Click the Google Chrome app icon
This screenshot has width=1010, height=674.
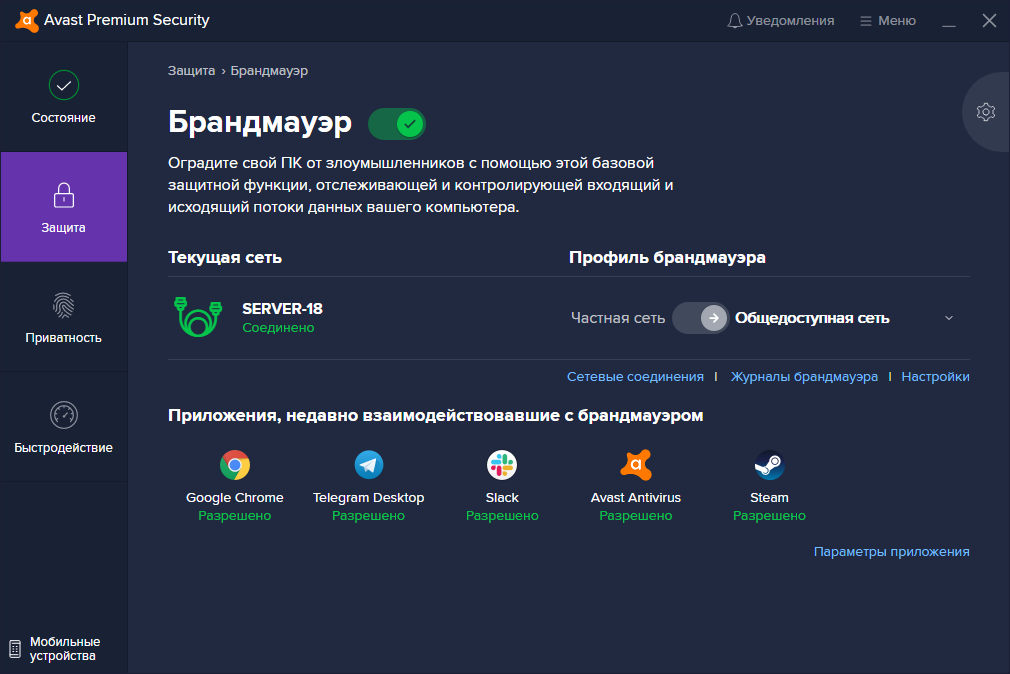pos(235,465)
